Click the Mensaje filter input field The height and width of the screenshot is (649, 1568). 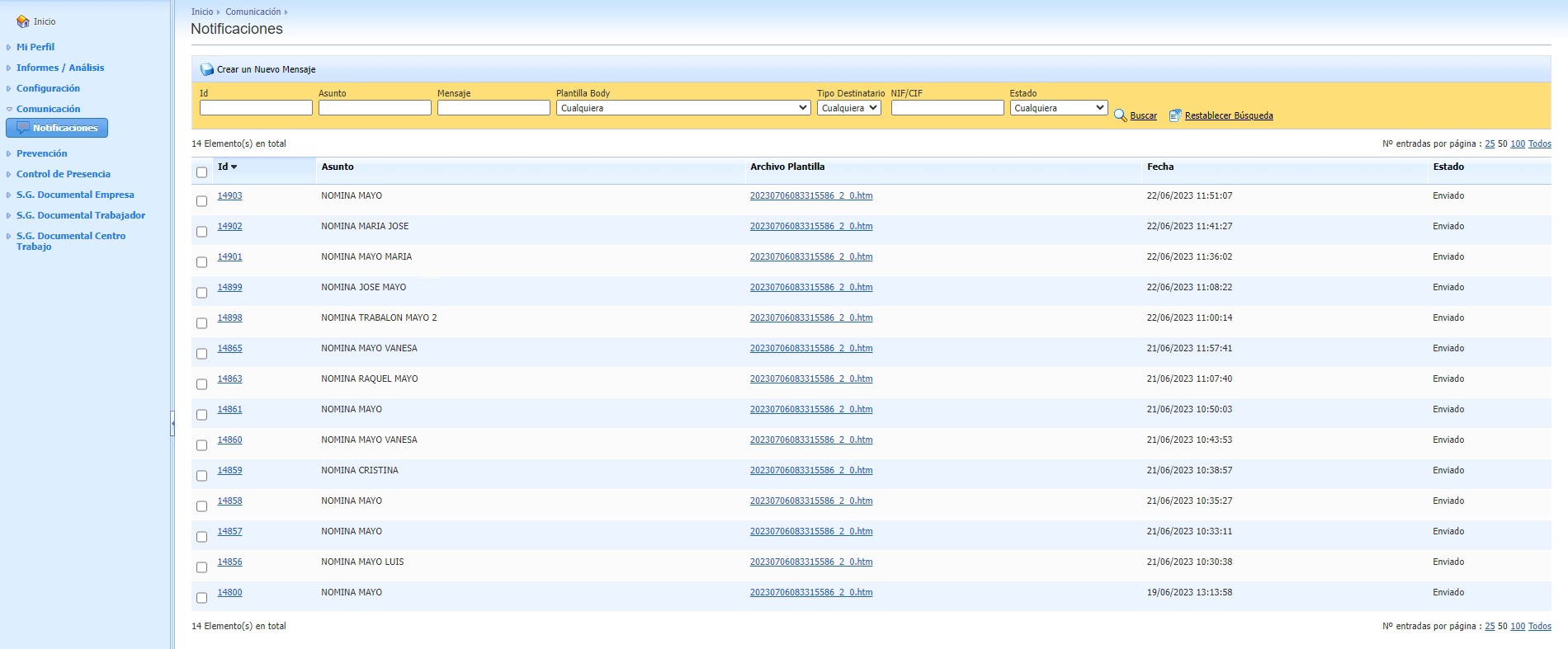(494, 108)
